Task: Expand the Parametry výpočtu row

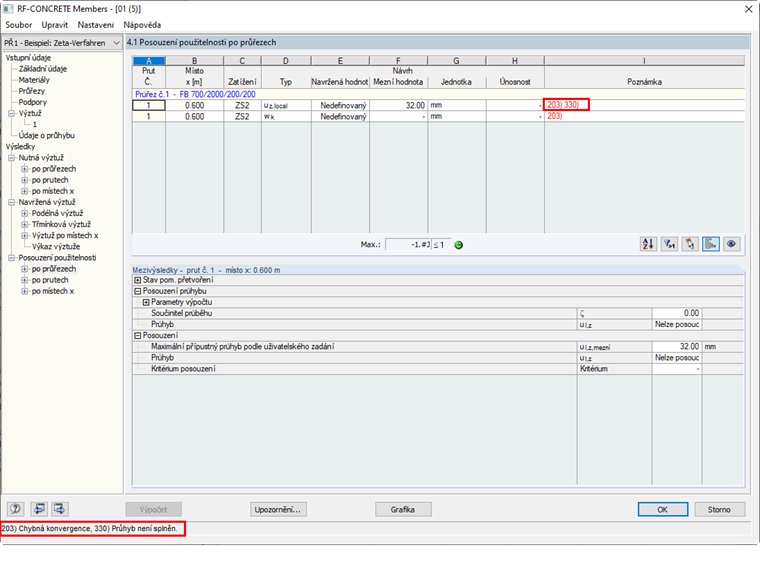Action: coord(146,302)
